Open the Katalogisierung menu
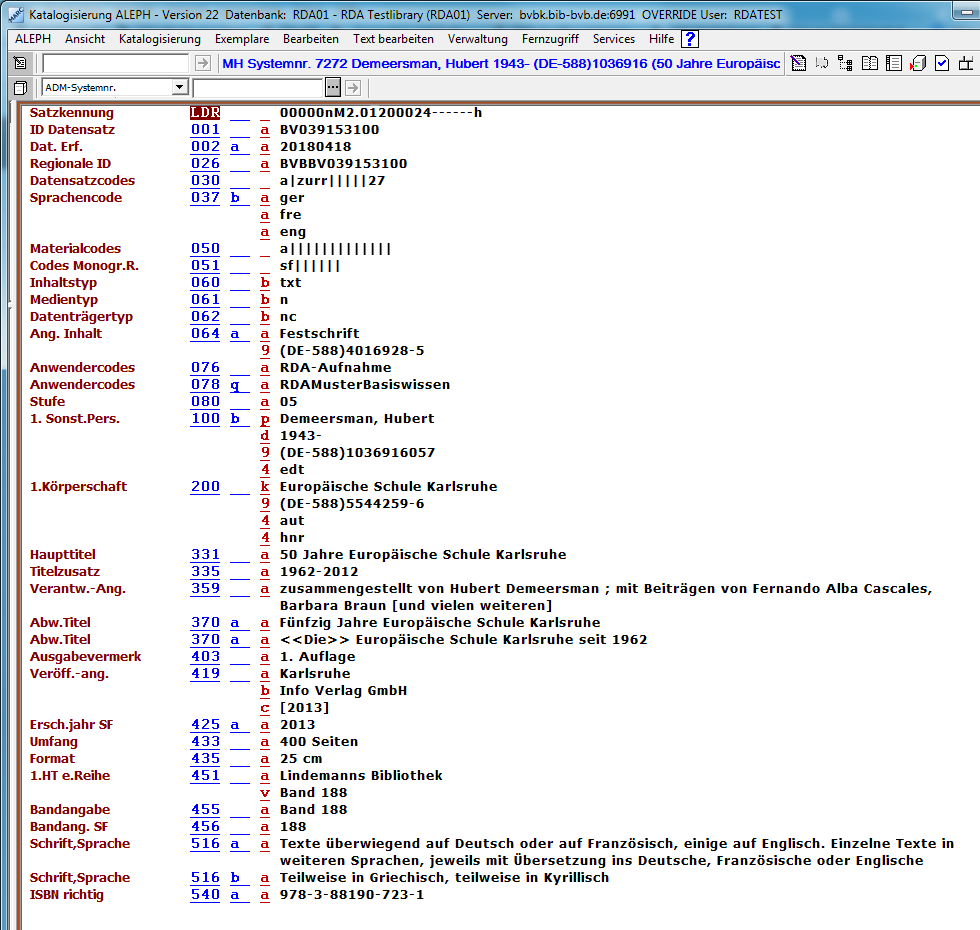Screen dimensions: 980x930 point(159,39)
